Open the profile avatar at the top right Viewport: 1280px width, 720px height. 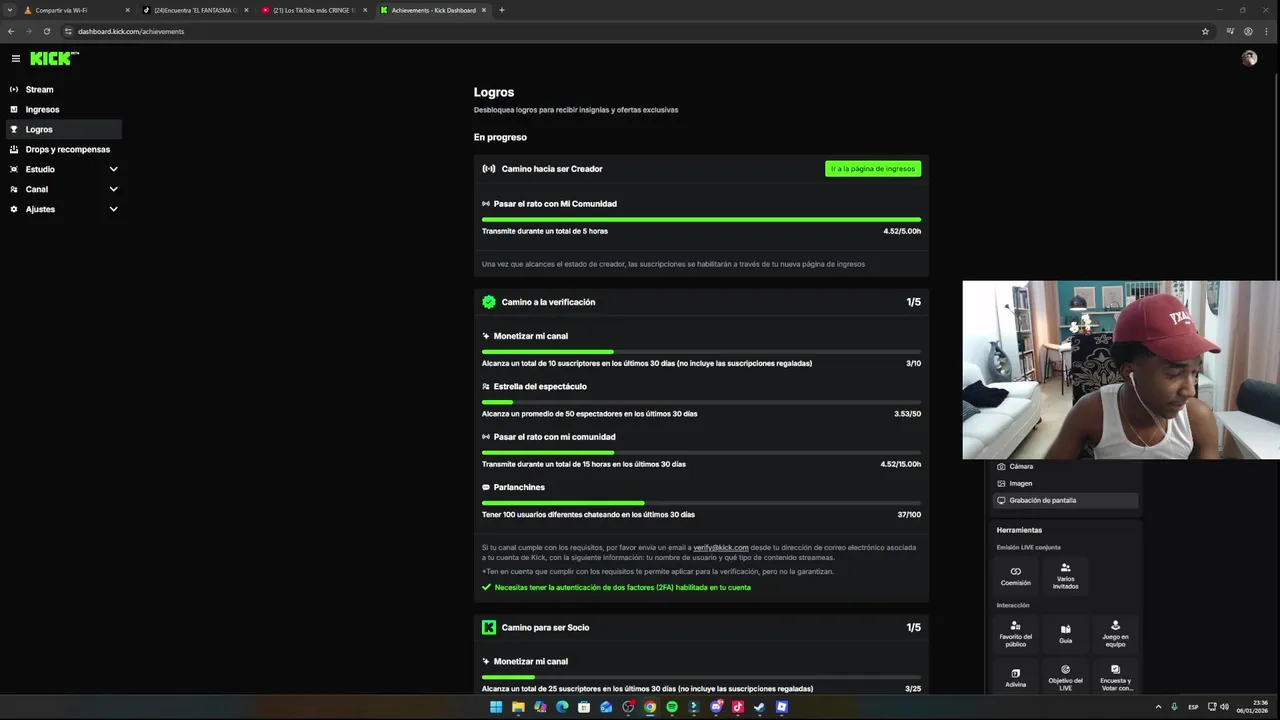[x=1249, y=58]
